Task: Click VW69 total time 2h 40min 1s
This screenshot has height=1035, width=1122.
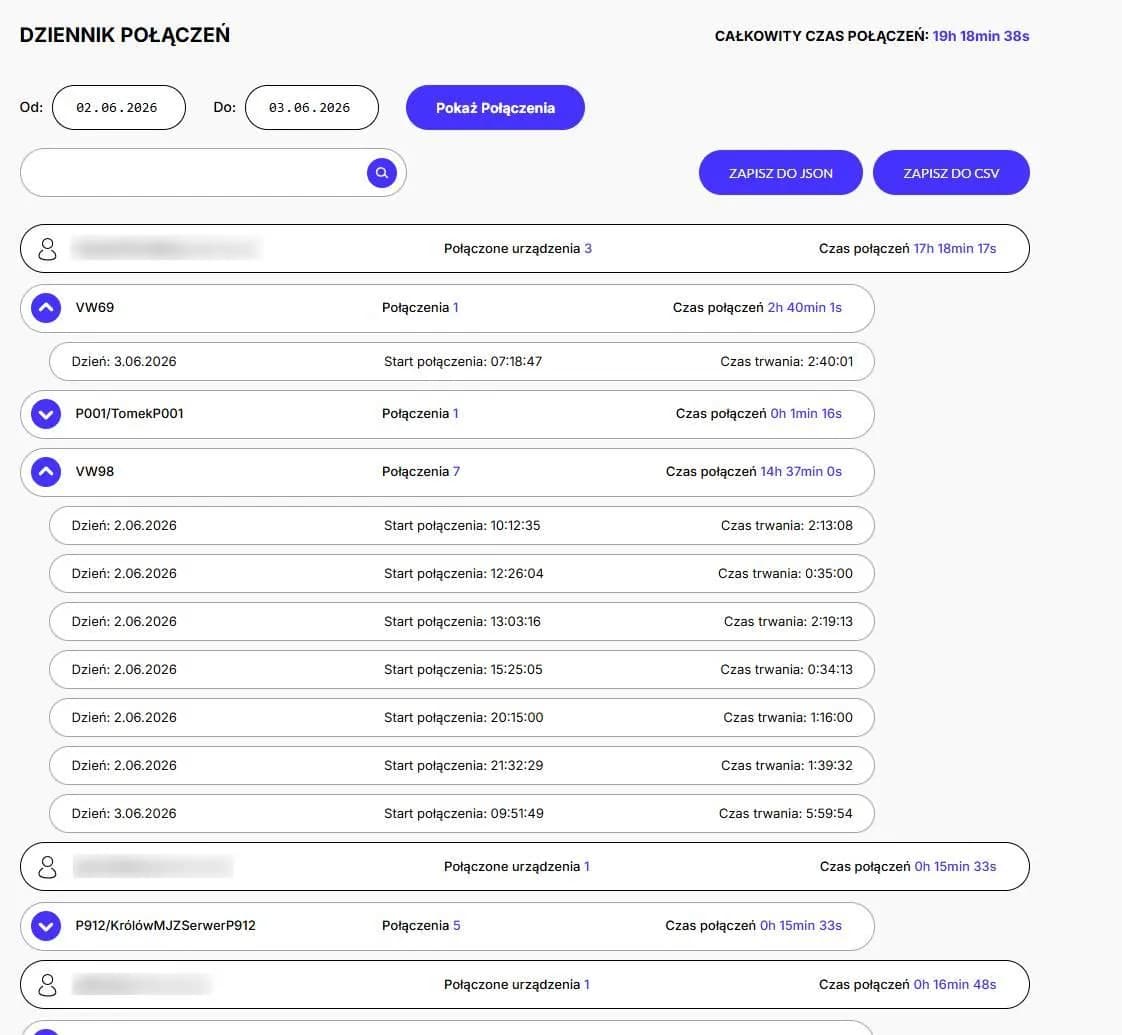Action: click(804, 308)
